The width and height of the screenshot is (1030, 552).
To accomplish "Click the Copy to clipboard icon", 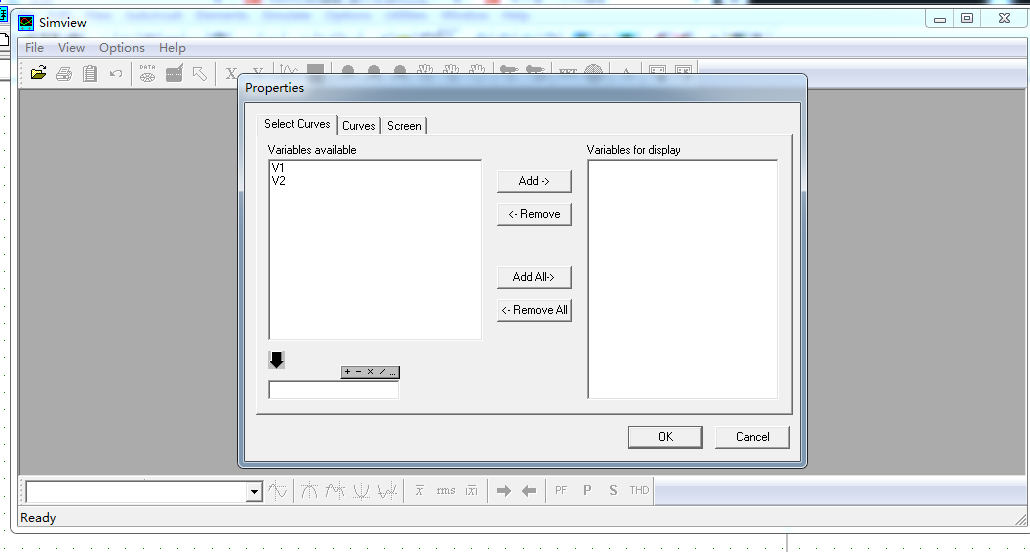I will click(x=90, y=74).
